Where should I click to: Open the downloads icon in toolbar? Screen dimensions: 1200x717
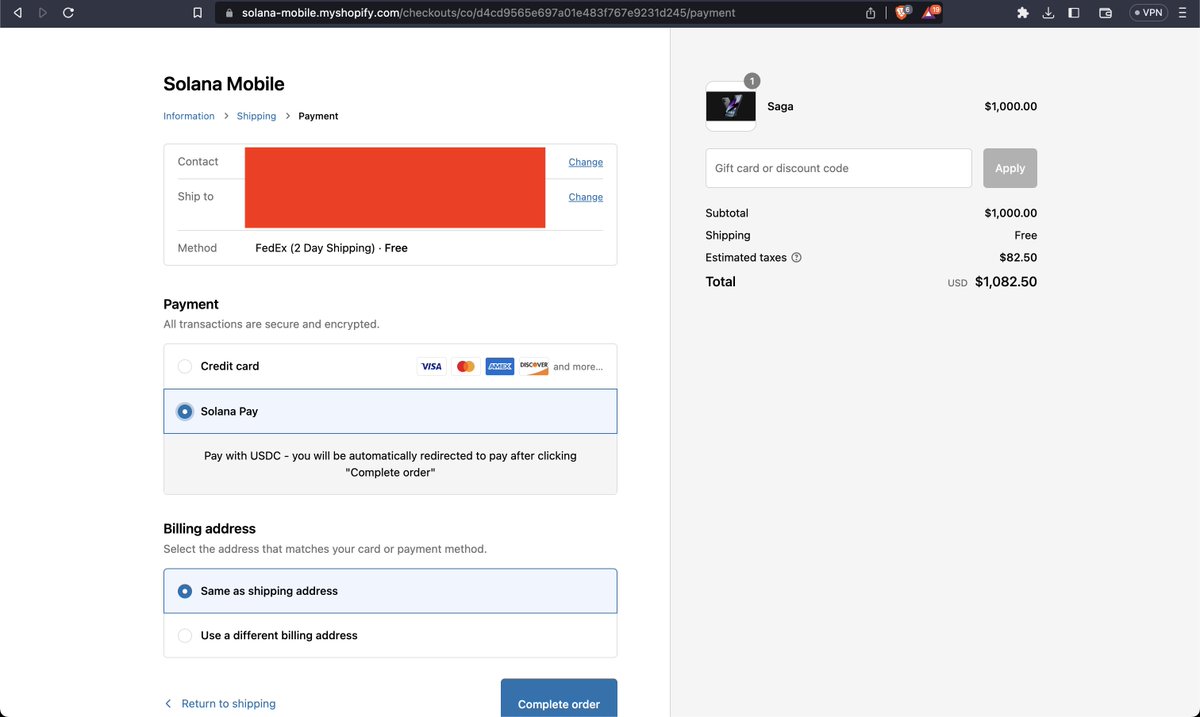[1048, 13]
